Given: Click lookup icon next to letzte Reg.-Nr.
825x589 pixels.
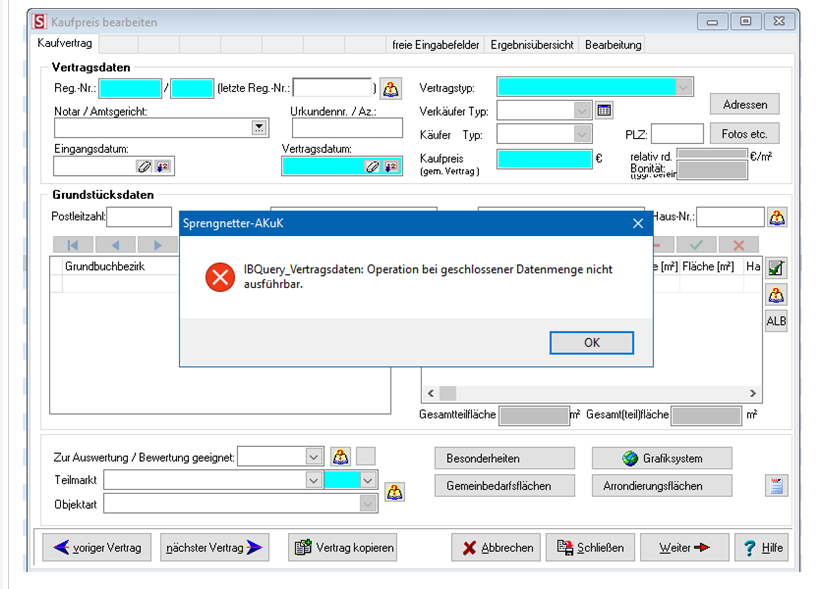Looking at the screenshot, I should [x=391, y=88].
